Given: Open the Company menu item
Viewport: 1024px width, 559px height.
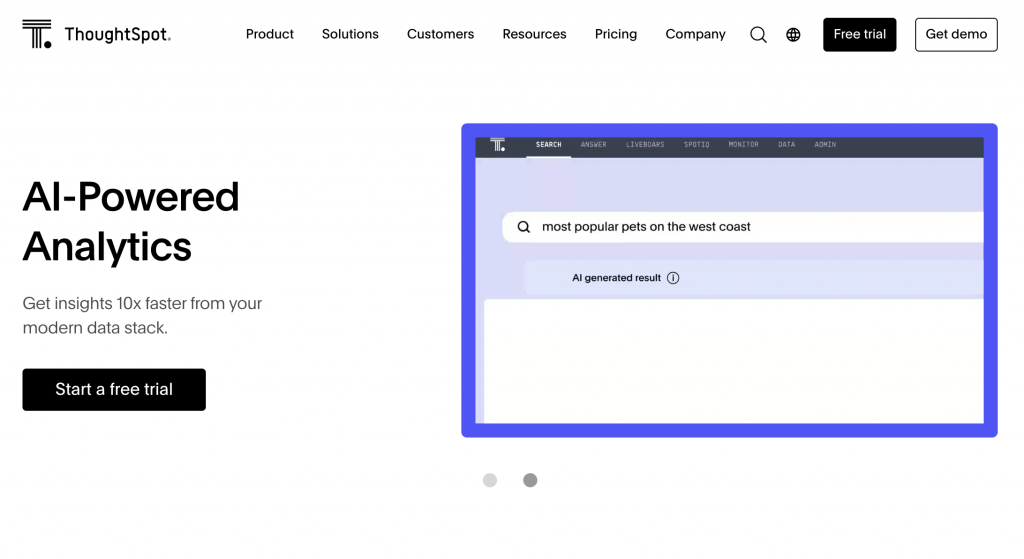Looking at the screenshot, I should click(696, 34).
